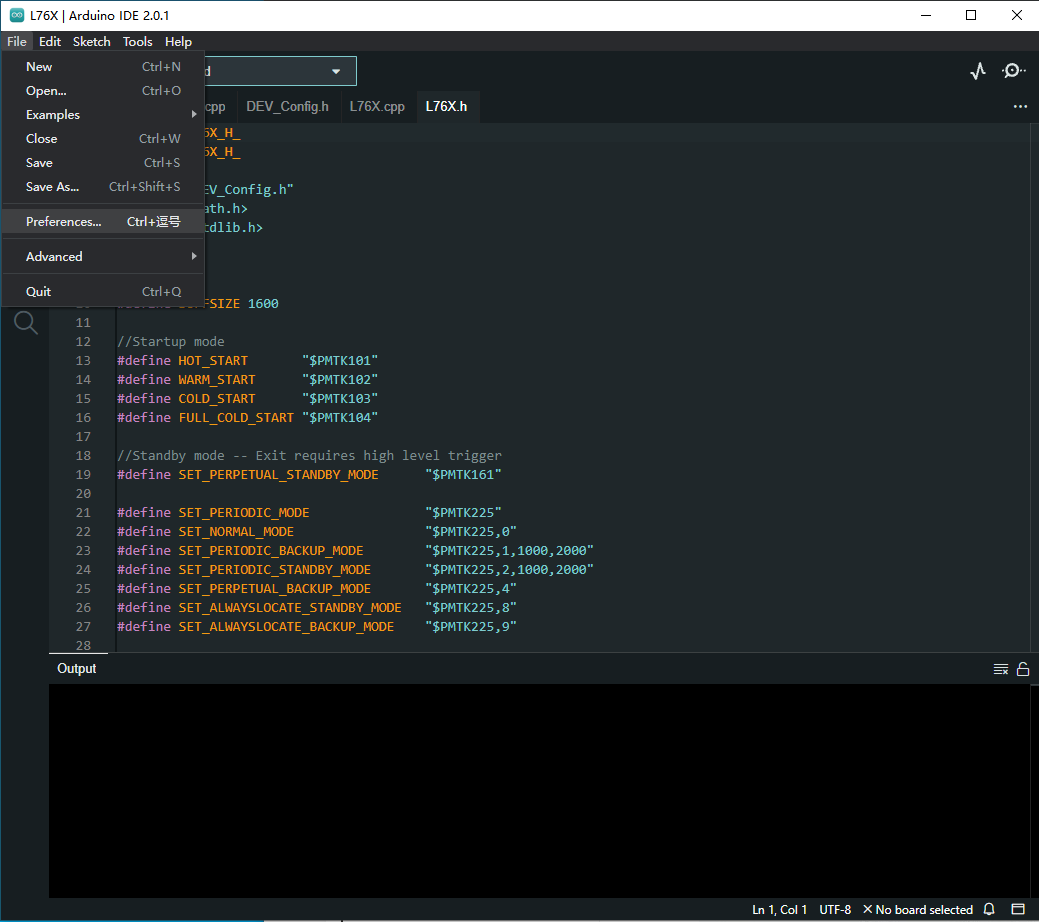The width and height of the screenshot is (1039, 922).
Task: Switch to the DEV_Config.h tab
Action: [287, 107]
